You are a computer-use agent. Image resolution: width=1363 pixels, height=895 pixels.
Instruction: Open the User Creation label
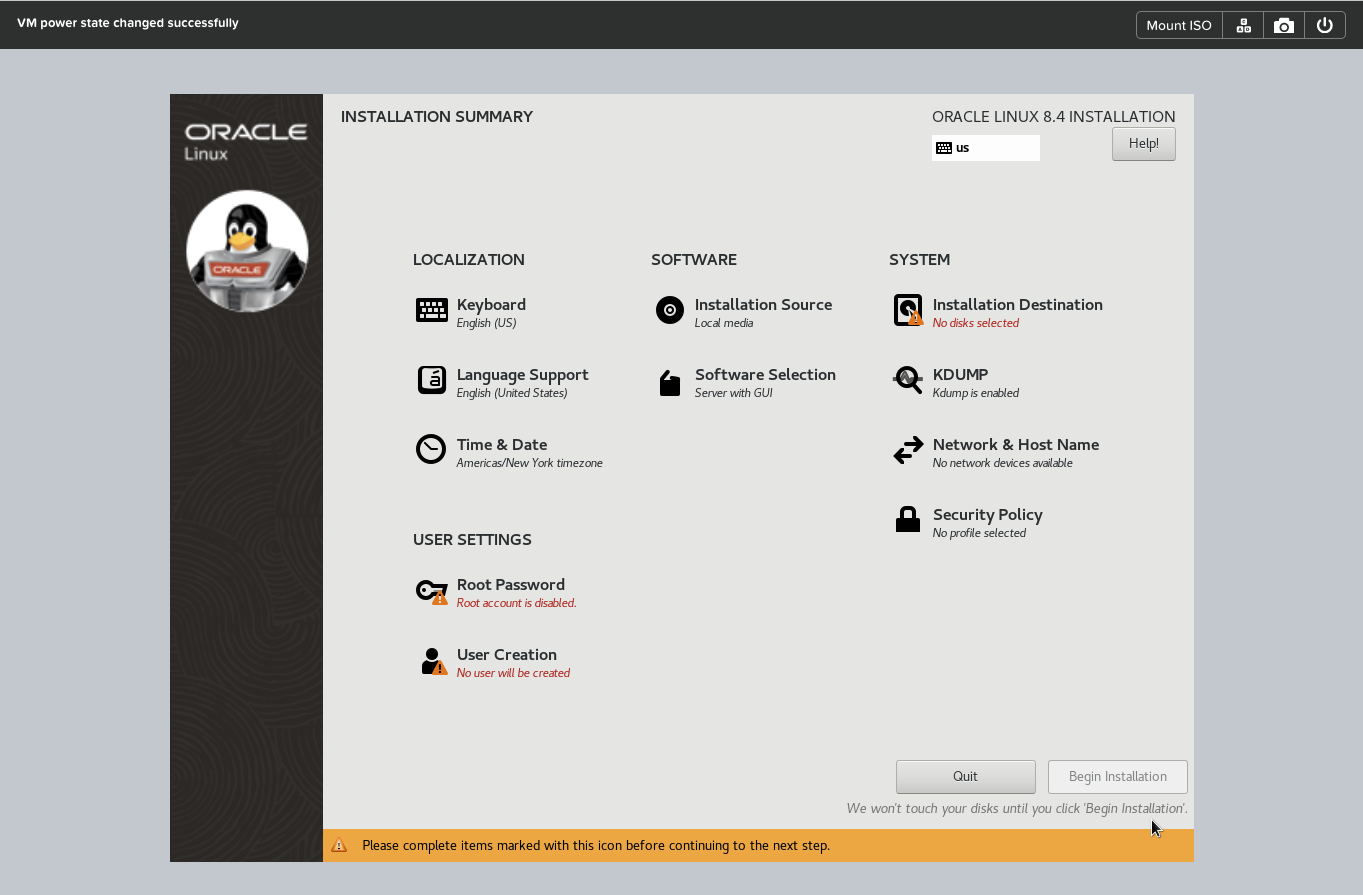point(507,655)
